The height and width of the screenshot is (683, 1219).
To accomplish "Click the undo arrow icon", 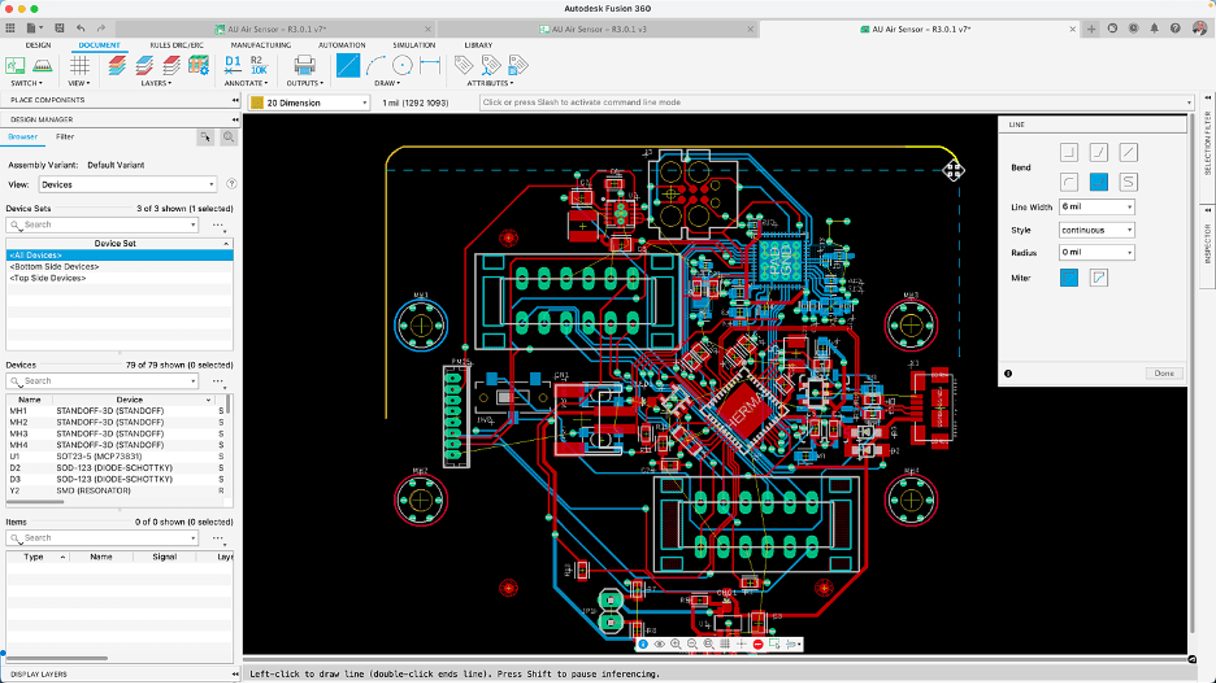I will tap(81, 28).
